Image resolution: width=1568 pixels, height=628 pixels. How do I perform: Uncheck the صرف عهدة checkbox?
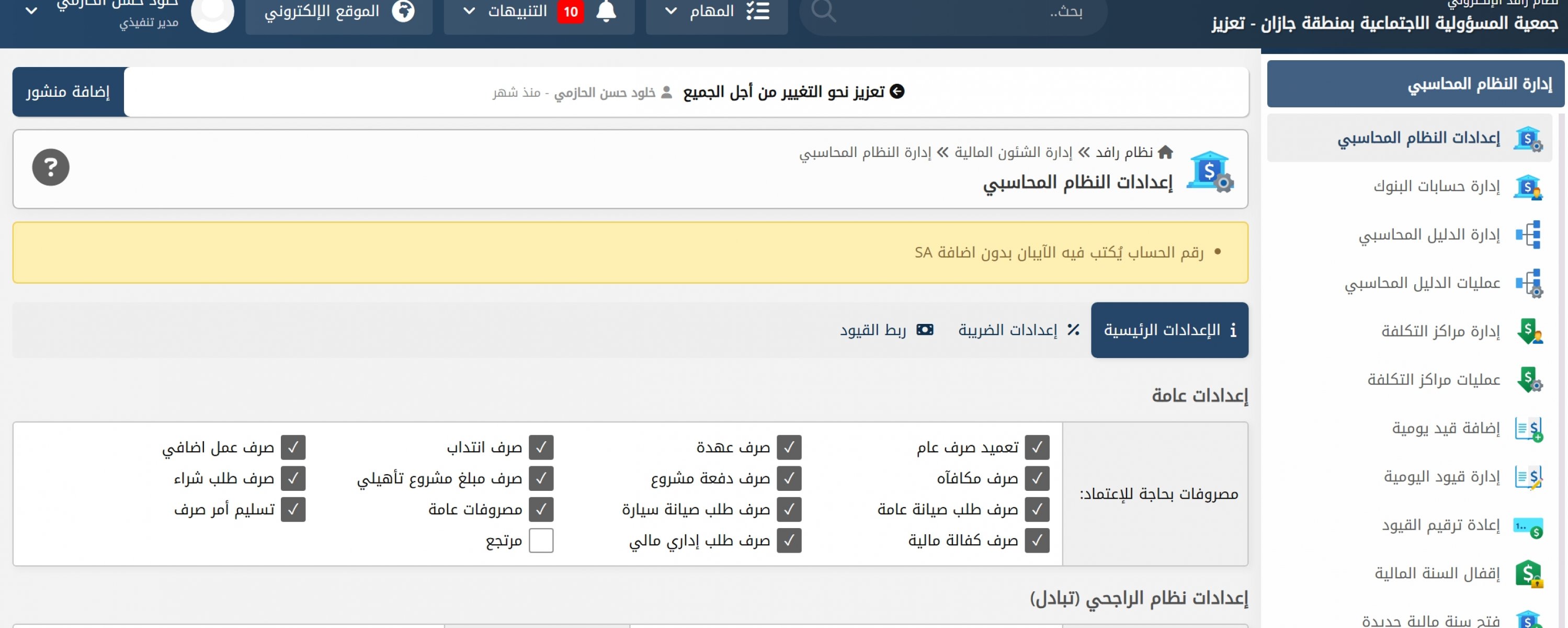point(789,447)
